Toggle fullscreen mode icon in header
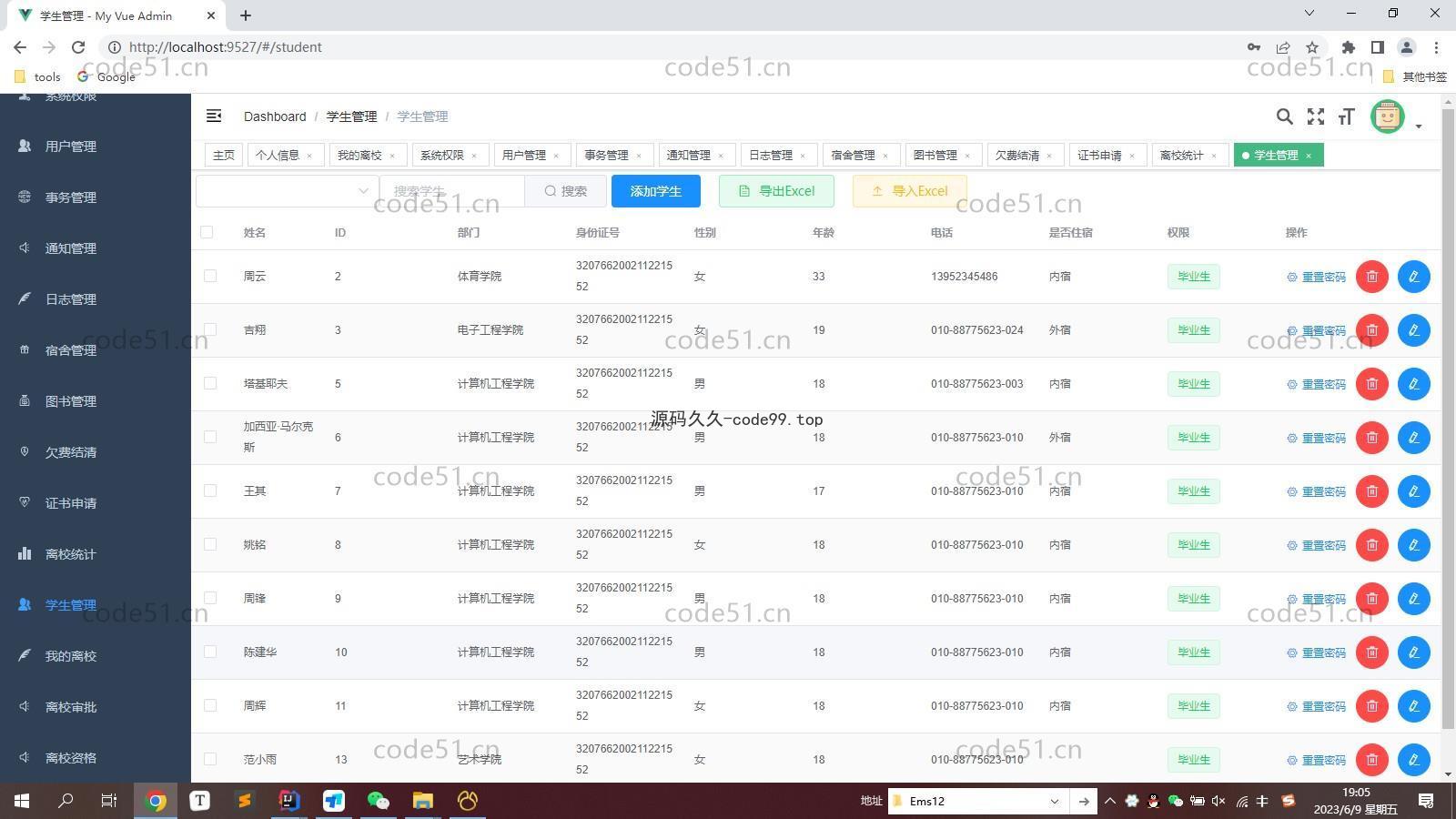This screenshot has height=819, width=1456. click(1315, 116)
